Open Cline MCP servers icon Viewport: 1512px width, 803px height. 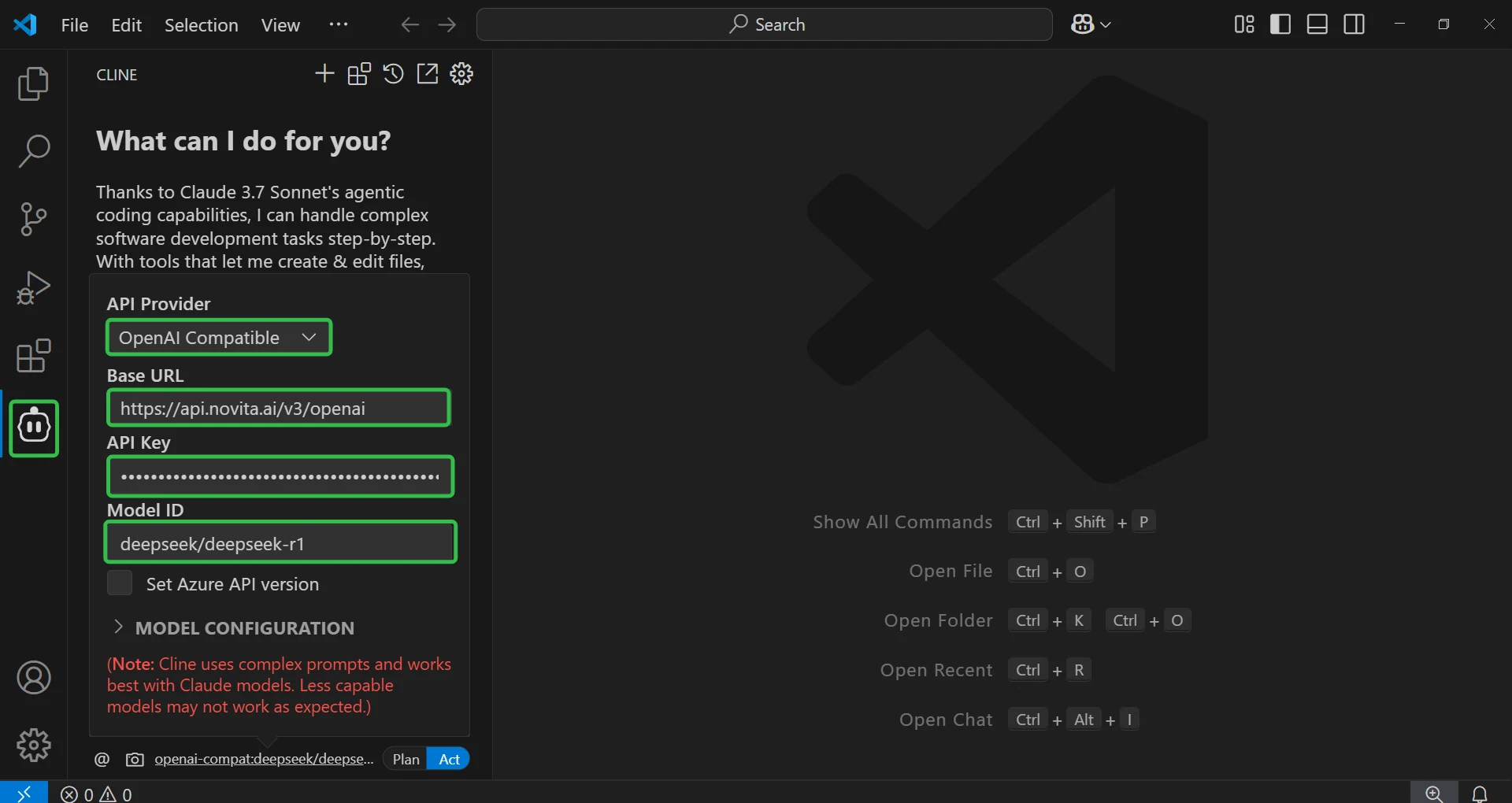tap(359, 74)
